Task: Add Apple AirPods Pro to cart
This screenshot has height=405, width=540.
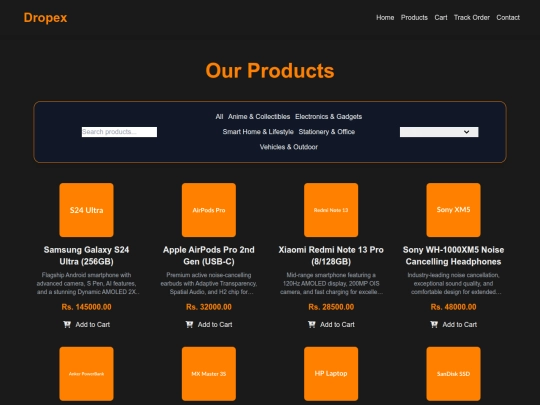Action: (209, 324)
